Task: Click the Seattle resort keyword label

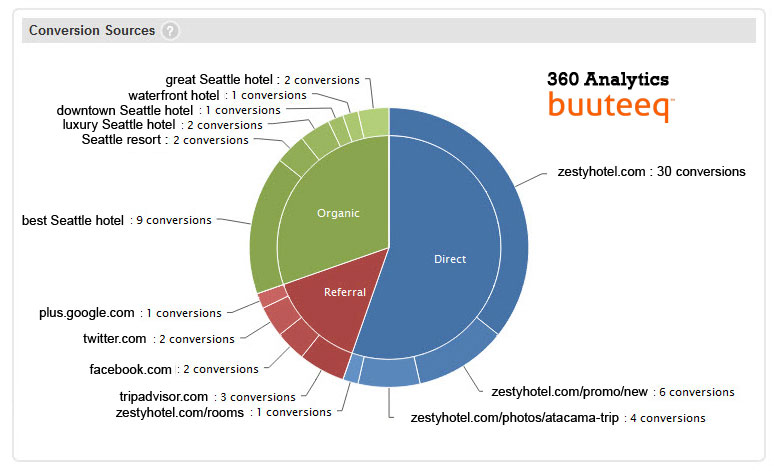Action: pyautogui.click(x=164, y=140)
